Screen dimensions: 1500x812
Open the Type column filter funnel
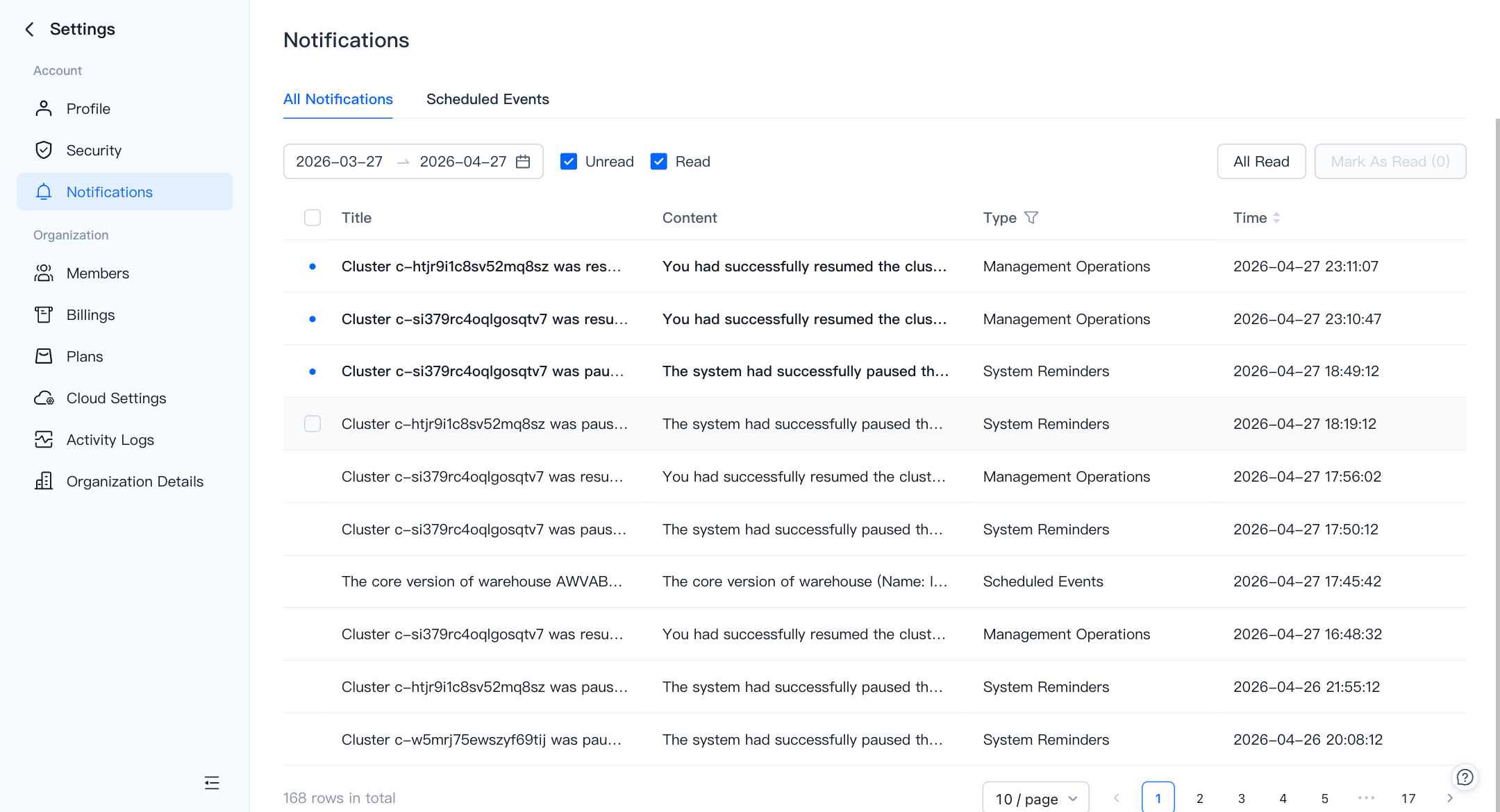pos(1031,218)
